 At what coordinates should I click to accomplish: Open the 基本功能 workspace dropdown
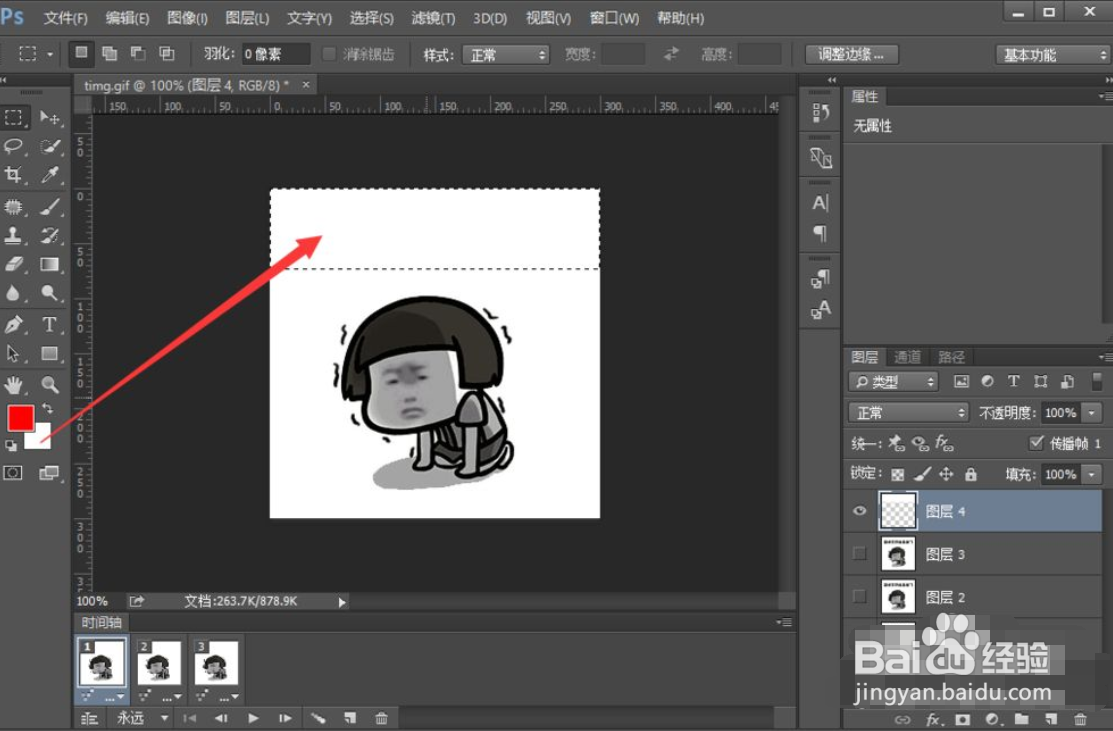1053,55
